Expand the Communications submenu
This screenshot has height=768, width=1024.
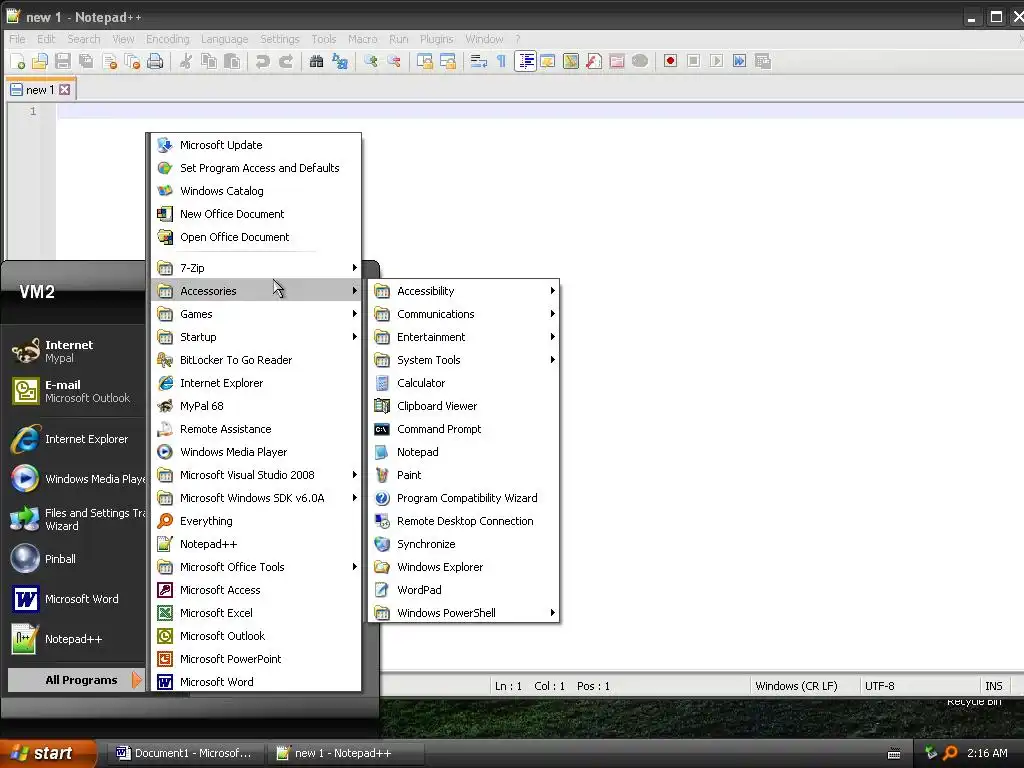point(464,314)
